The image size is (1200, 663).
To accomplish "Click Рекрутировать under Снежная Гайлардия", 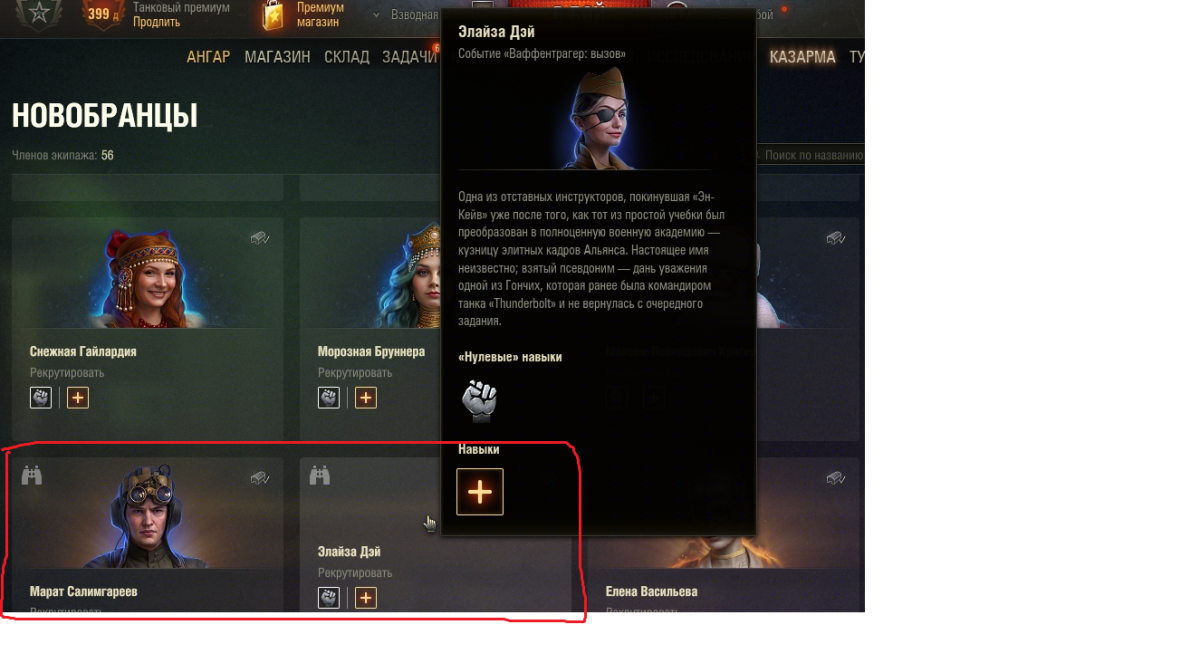I will tap(67, 373).
